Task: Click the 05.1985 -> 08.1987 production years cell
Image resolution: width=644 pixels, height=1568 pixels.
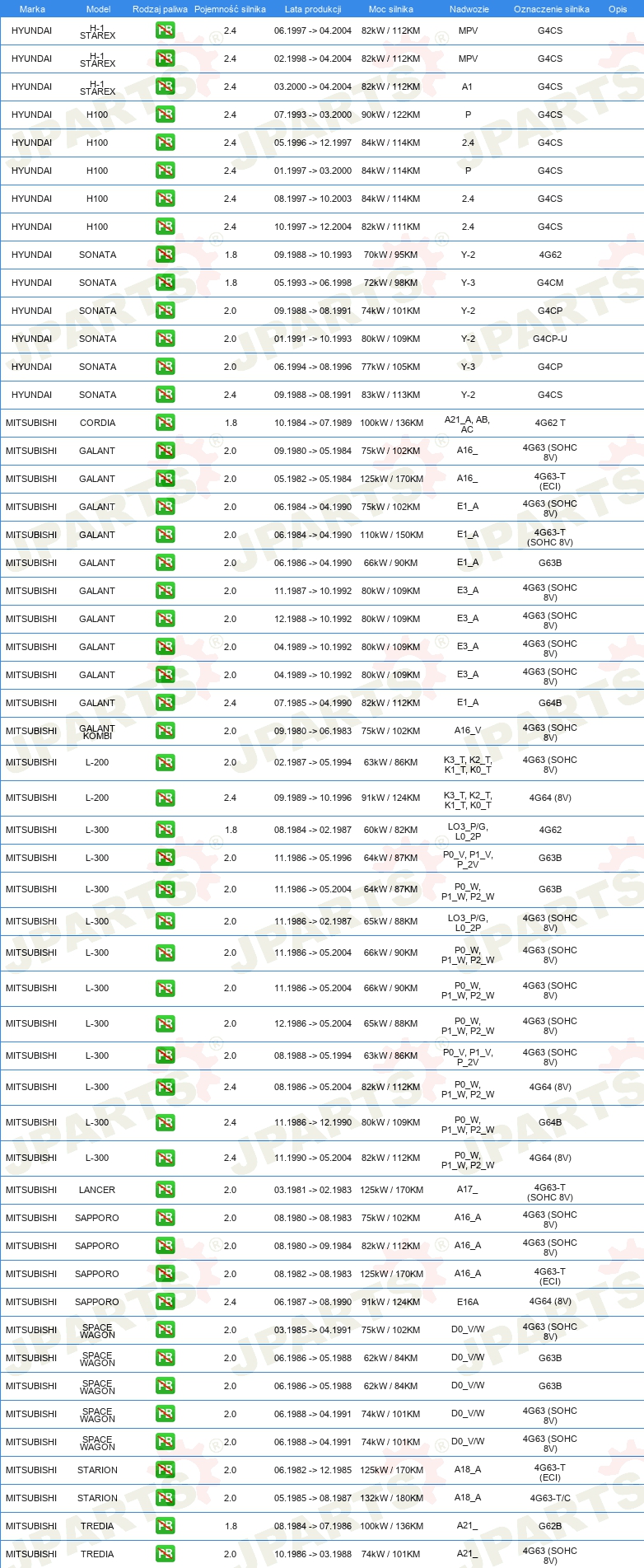Action: (313, 1498)
